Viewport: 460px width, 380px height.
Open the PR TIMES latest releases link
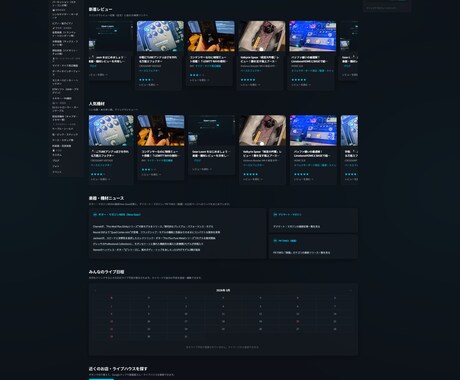(x=301, y=253)
